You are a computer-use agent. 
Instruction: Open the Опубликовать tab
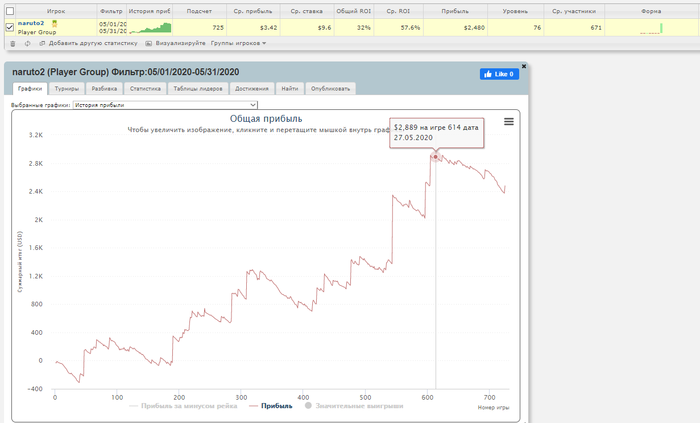330,88
